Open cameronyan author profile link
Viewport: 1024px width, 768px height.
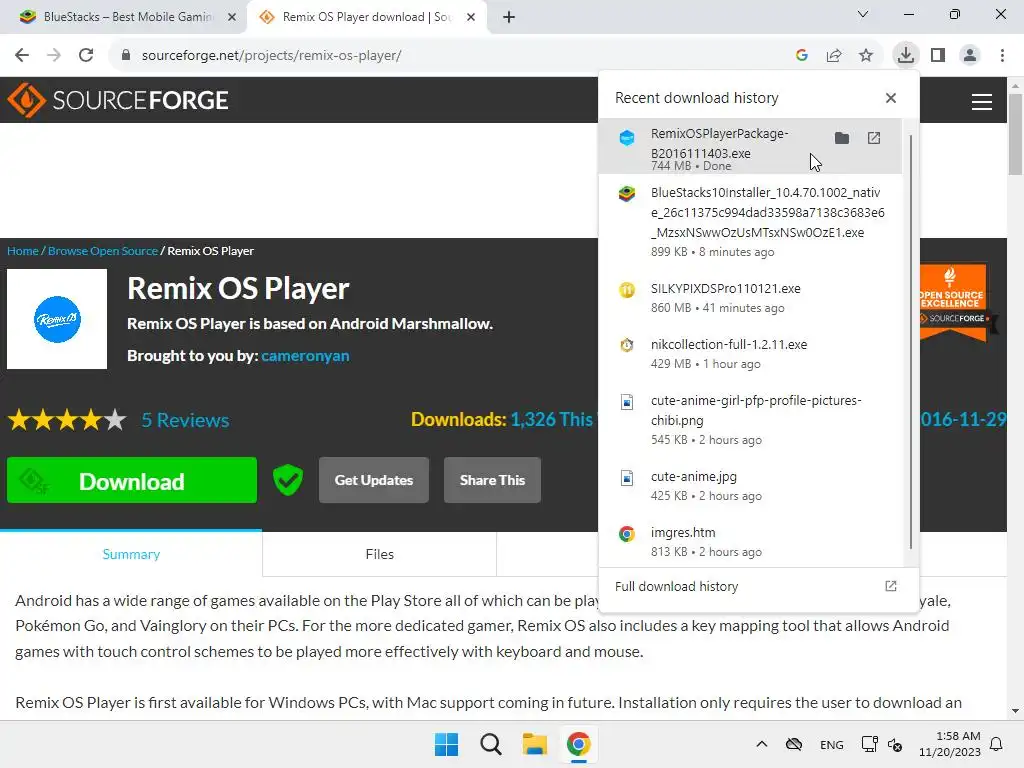[x=305, y=356]
